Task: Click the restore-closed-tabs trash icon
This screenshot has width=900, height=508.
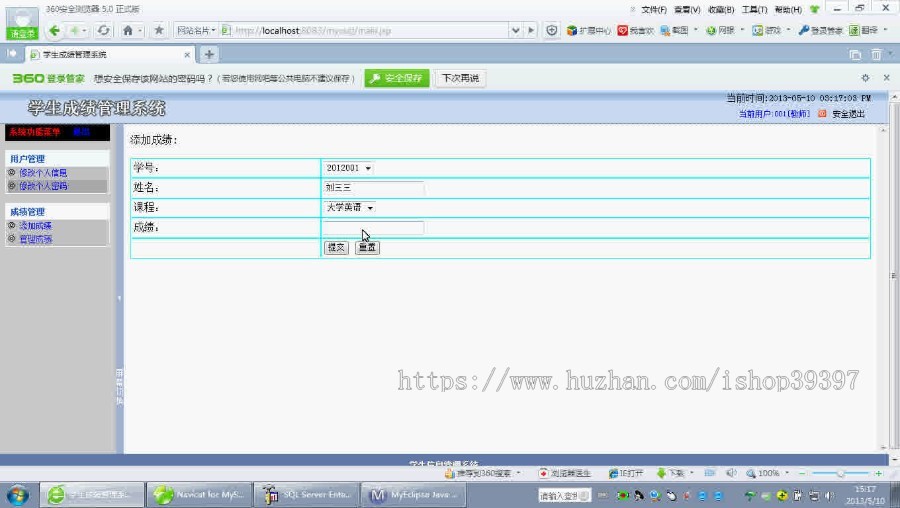Action: (x=876, y=55)
